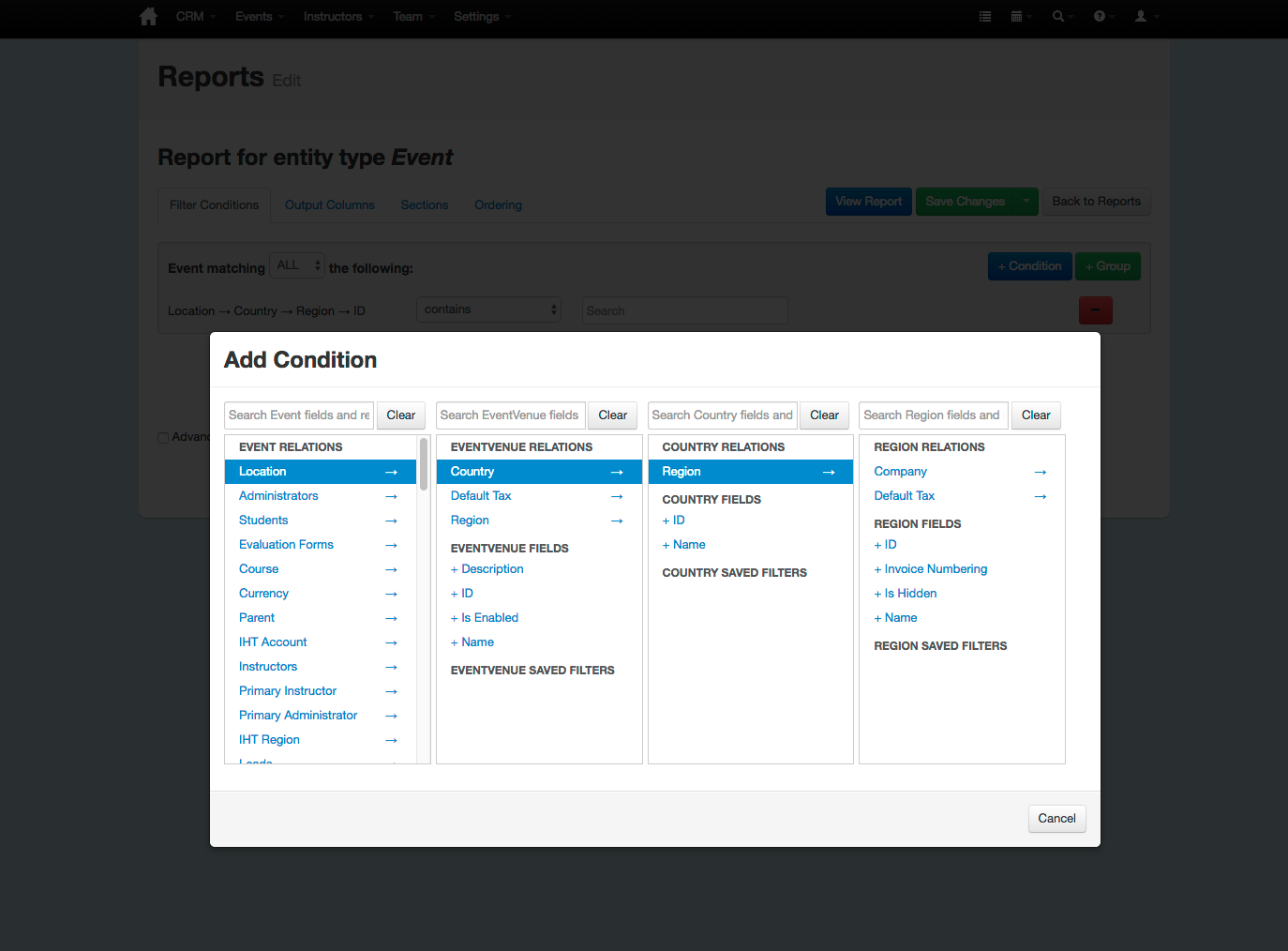This screenshot has width=1288, height=951.
Task: Clear the Region fields search
Action: 1036,415
